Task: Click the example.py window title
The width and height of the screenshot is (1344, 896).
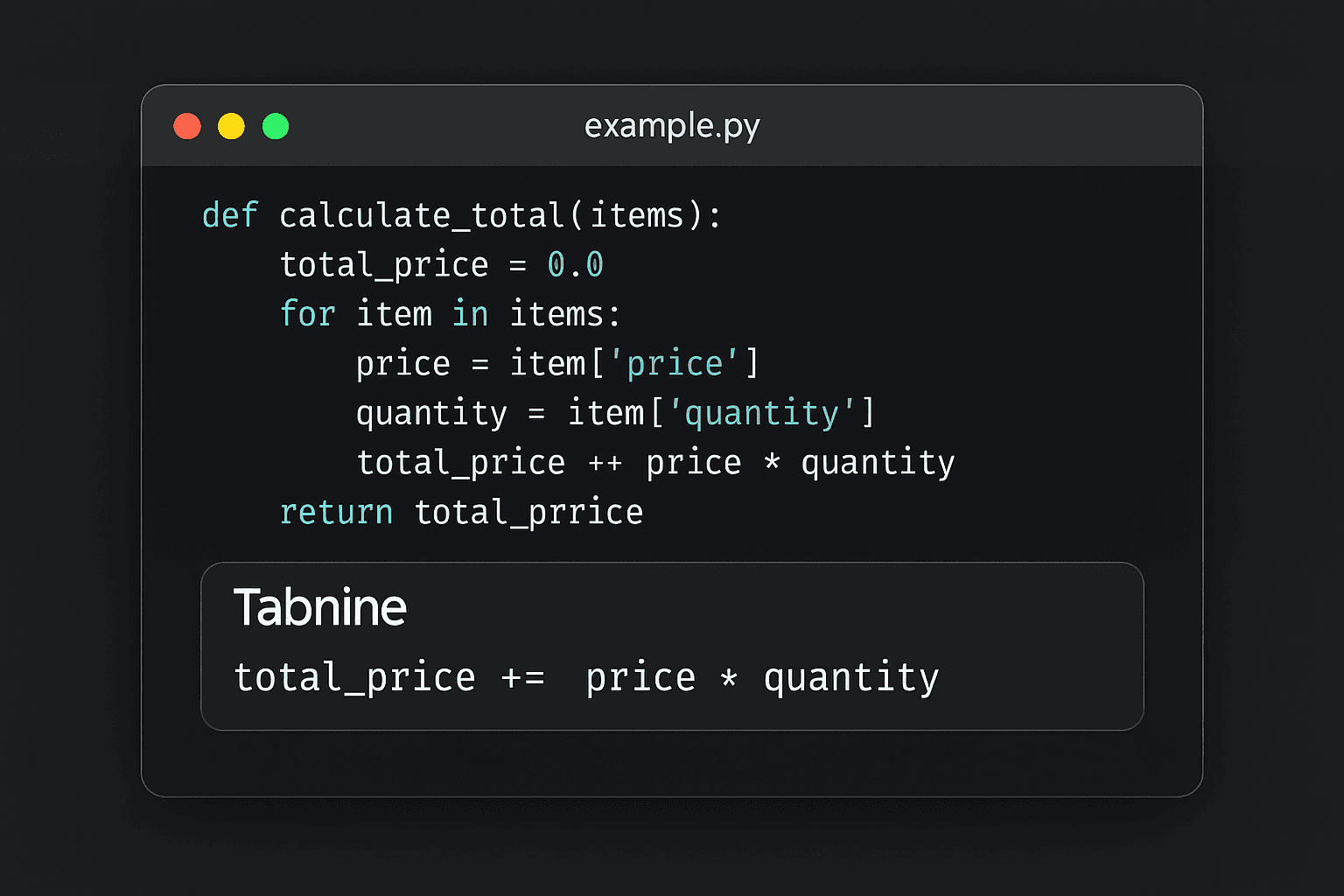Action: [672, 126]
